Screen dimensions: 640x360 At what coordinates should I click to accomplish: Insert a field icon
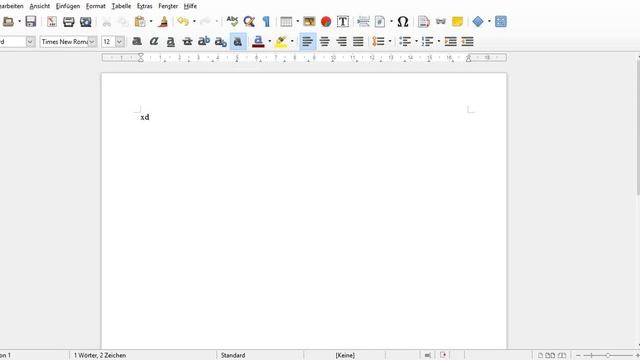(380, 22)
